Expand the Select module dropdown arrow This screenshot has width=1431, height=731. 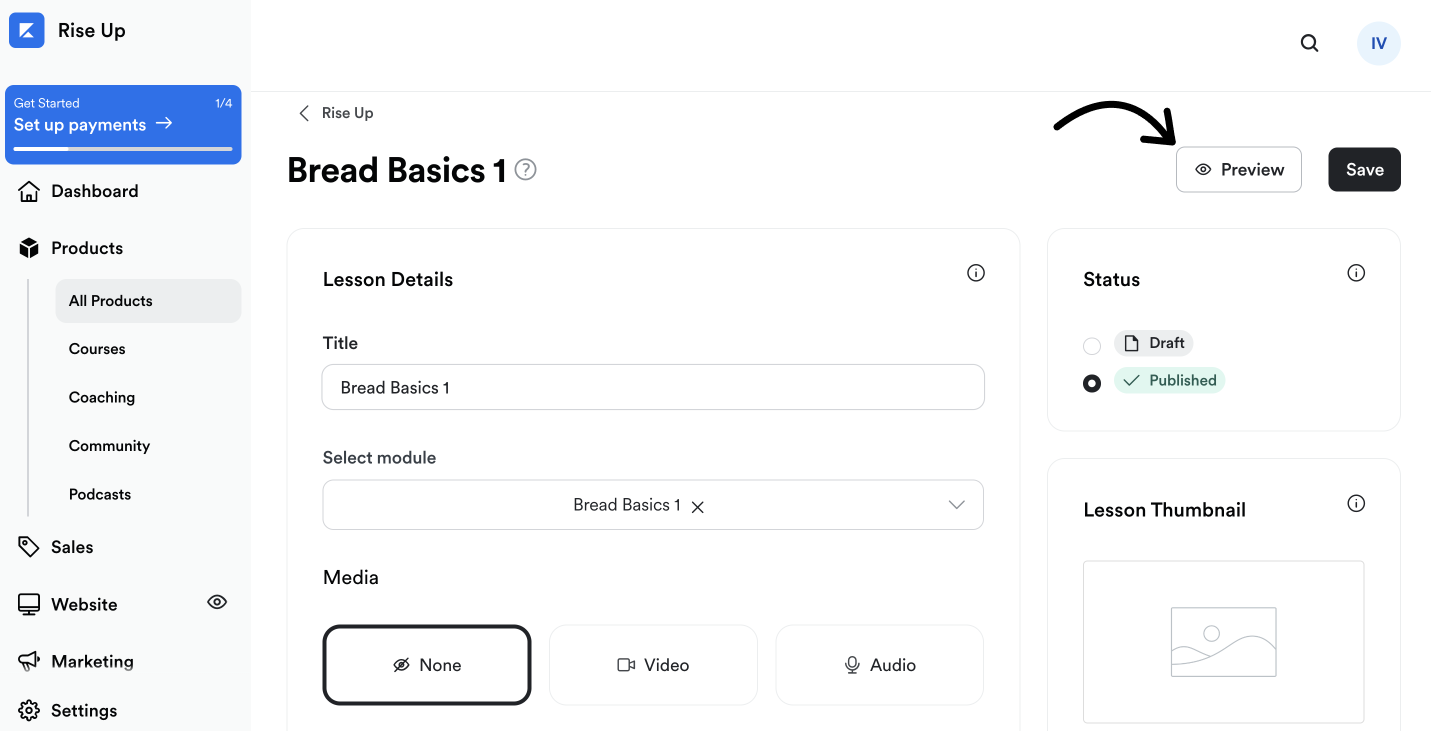(957, 505)
